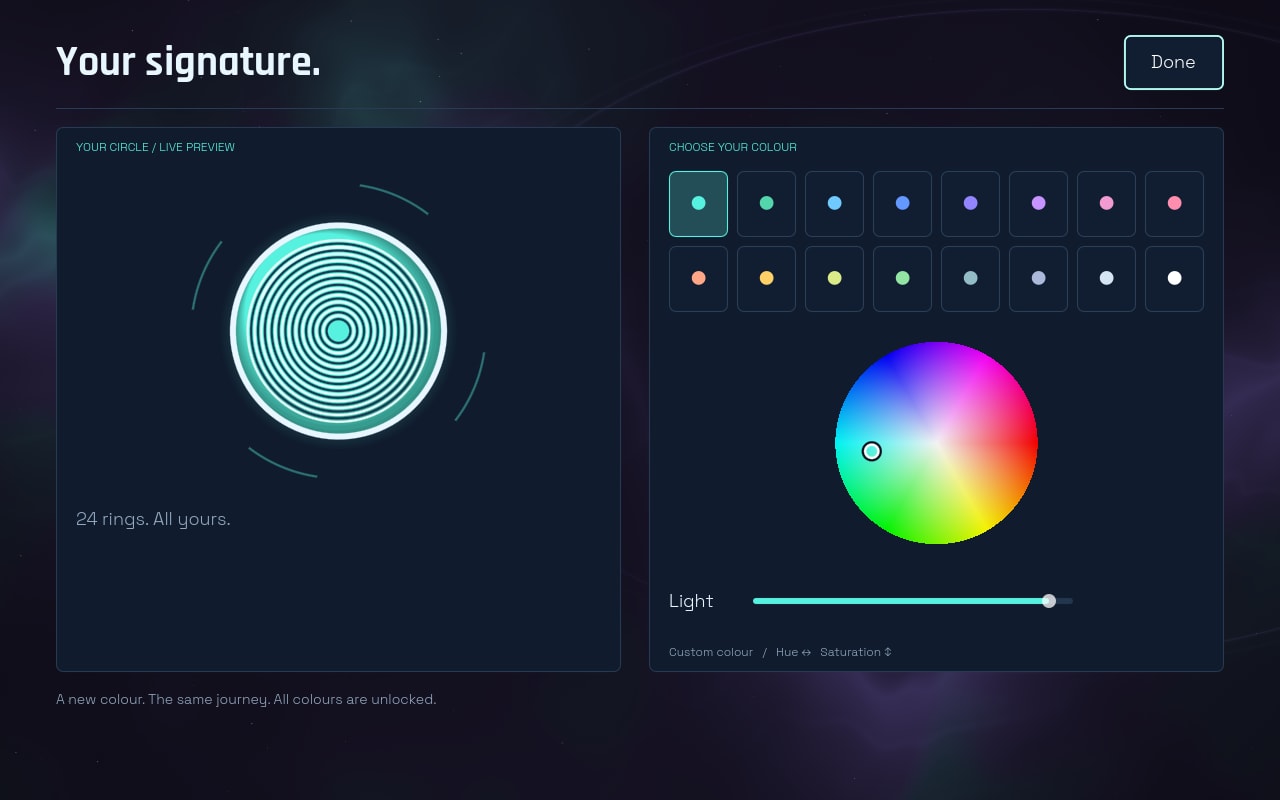
Task: Choose the sky blue colour swatch
Action: [834, 203]
